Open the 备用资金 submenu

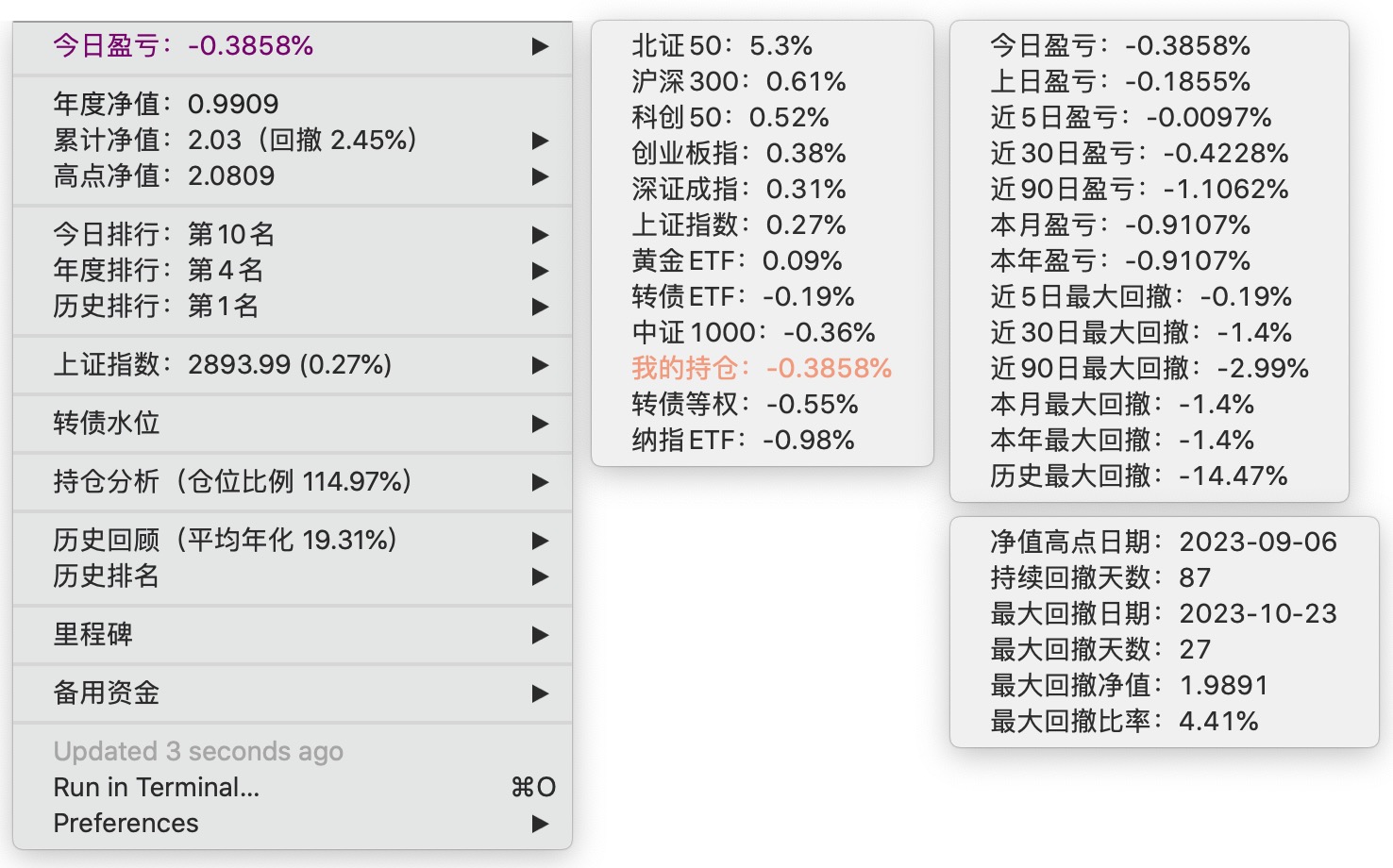pyautogui.click(x=107, y=693)
